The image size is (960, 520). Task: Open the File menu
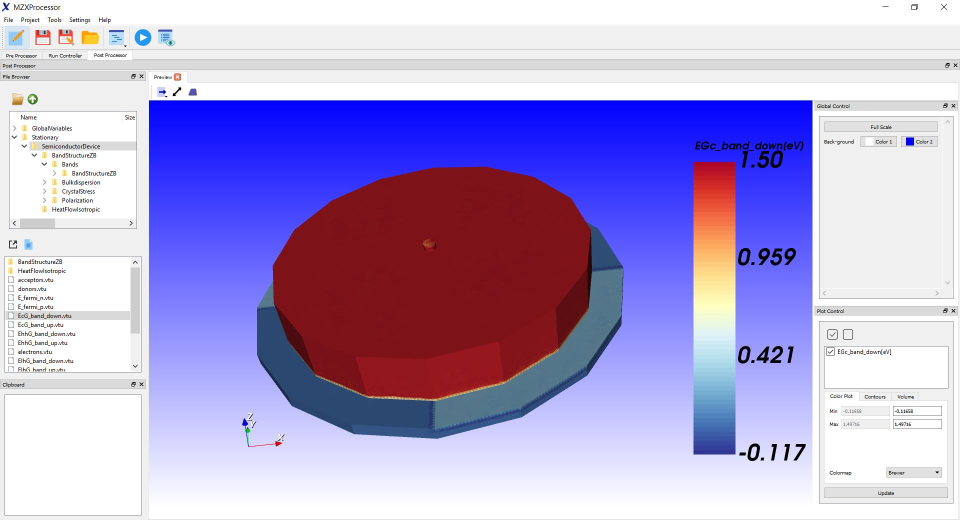[x=9, y=20]
